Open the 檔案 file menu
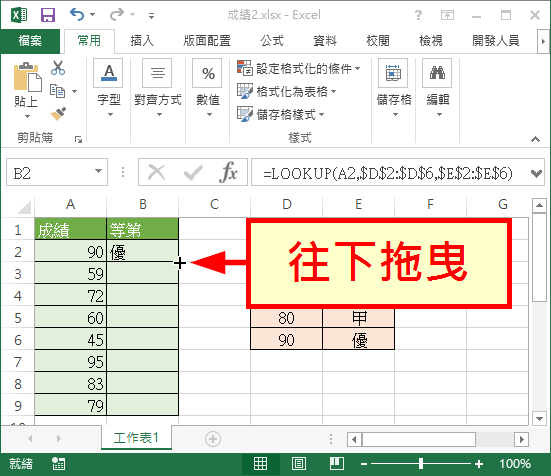Viewport: 551px width, 476px height. click(x=30, y=41)
